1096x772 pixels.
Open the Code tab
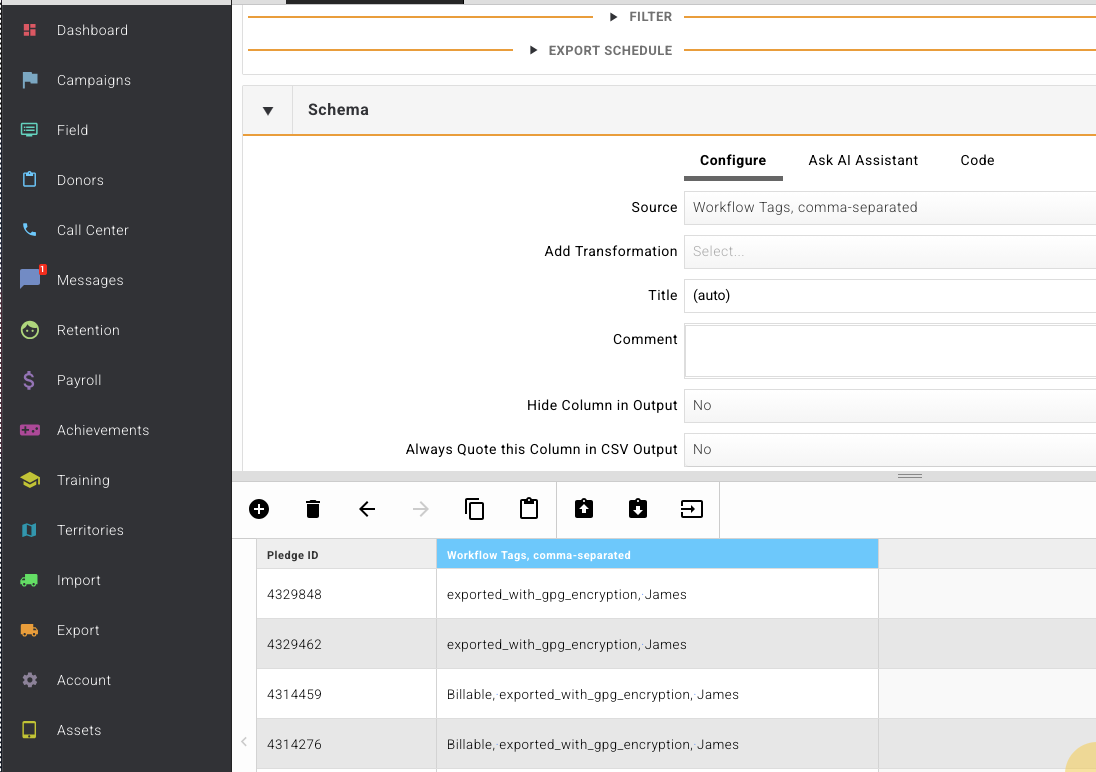(976, 160)
